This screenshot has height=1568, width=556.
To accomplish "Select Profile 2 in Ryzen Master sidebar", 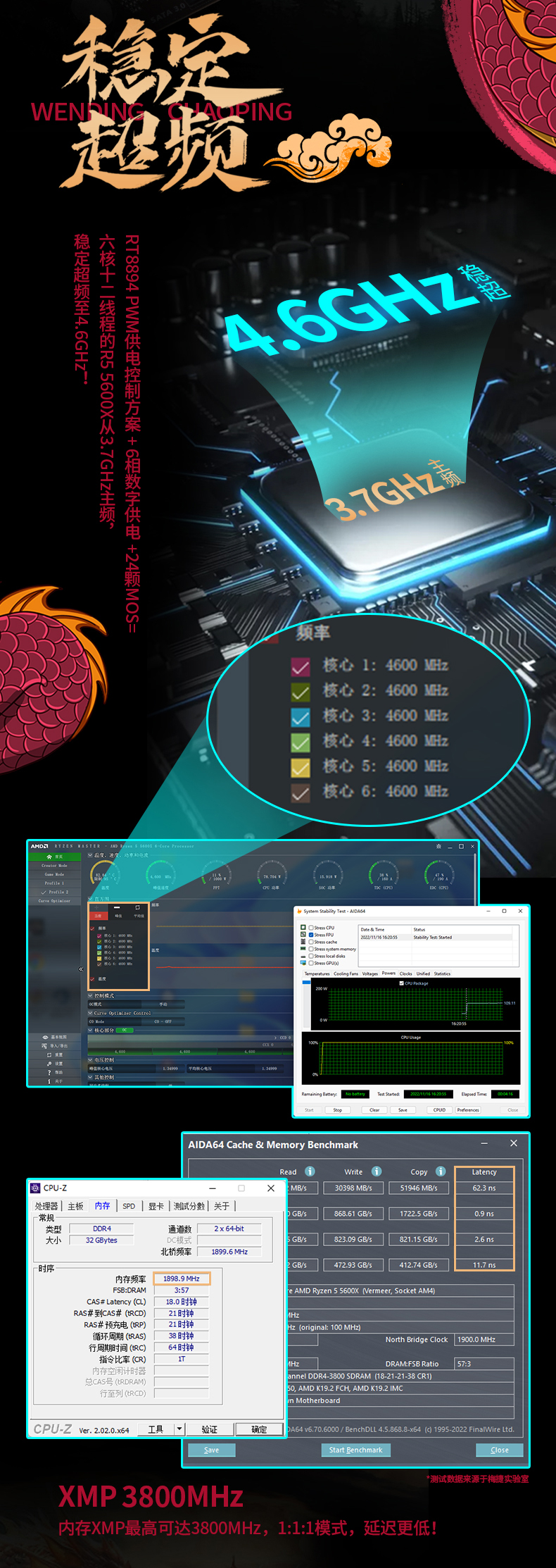I will pos(55,892).
